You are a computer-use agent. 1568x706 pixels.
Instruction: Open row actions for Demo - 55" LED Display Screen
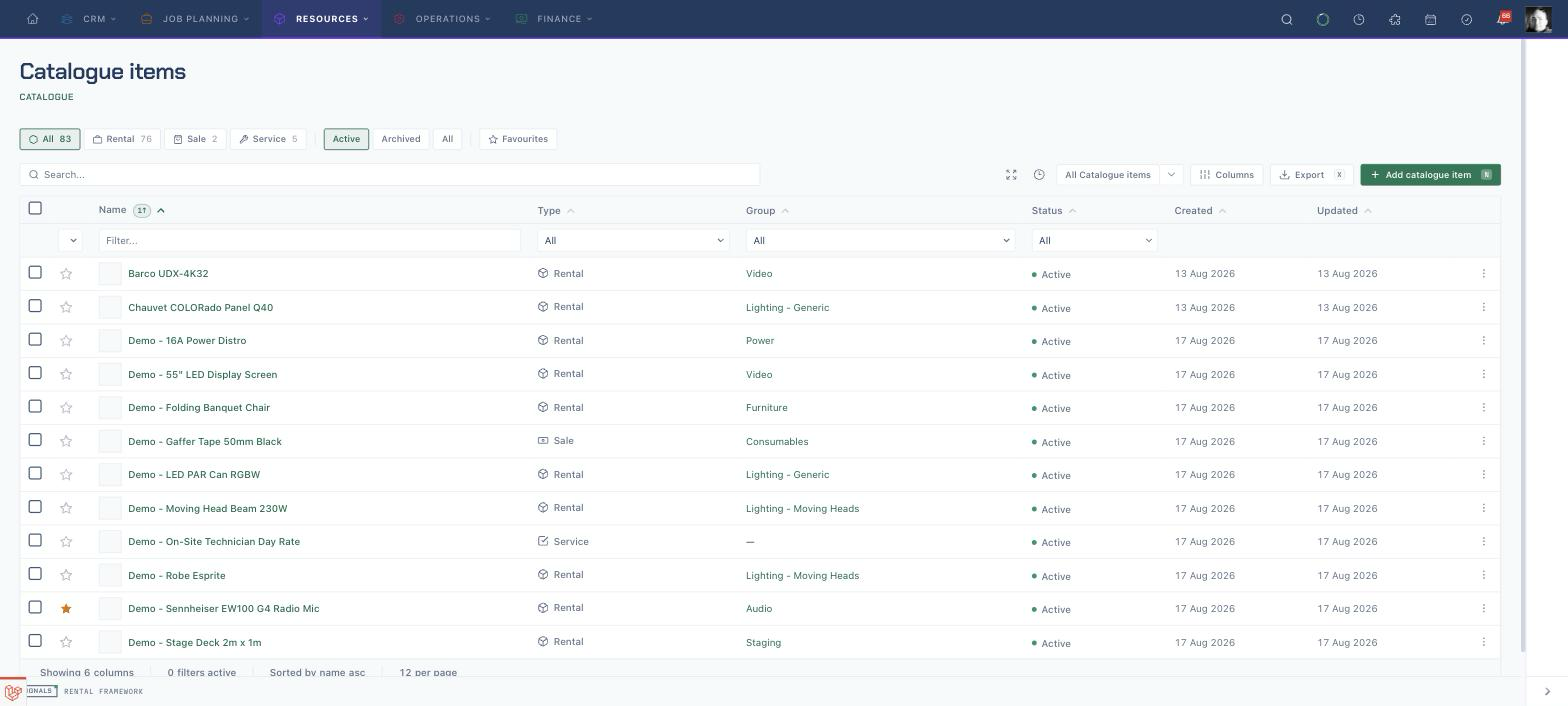[1483, 374]
